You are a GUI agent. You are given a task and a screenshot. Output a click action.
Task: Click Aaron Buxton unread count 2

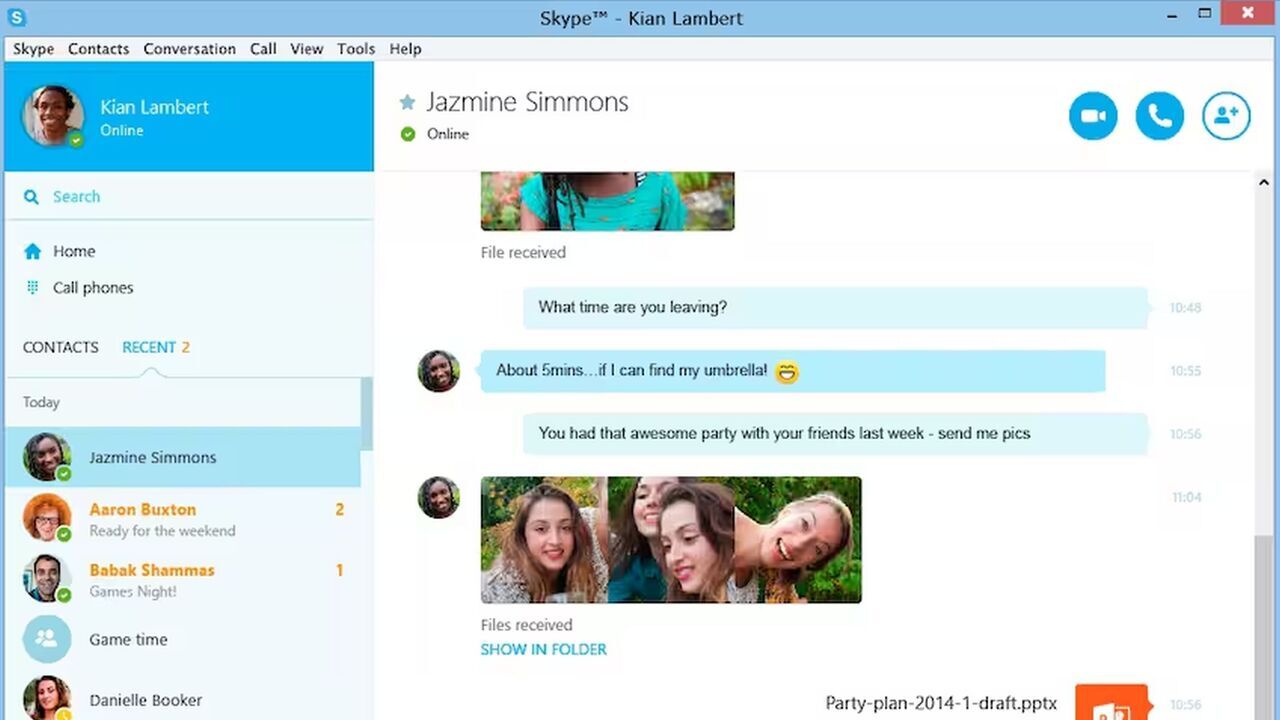click(339, 510)
